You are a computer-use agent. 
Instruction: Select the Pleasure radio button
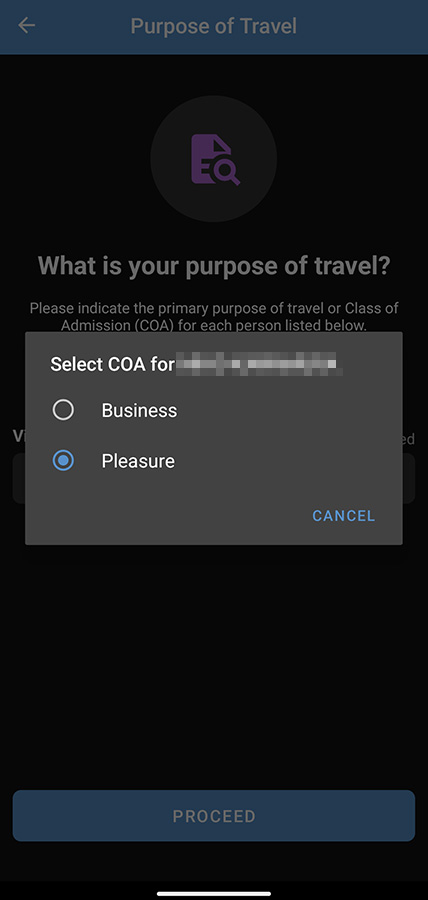click(63, 461)
